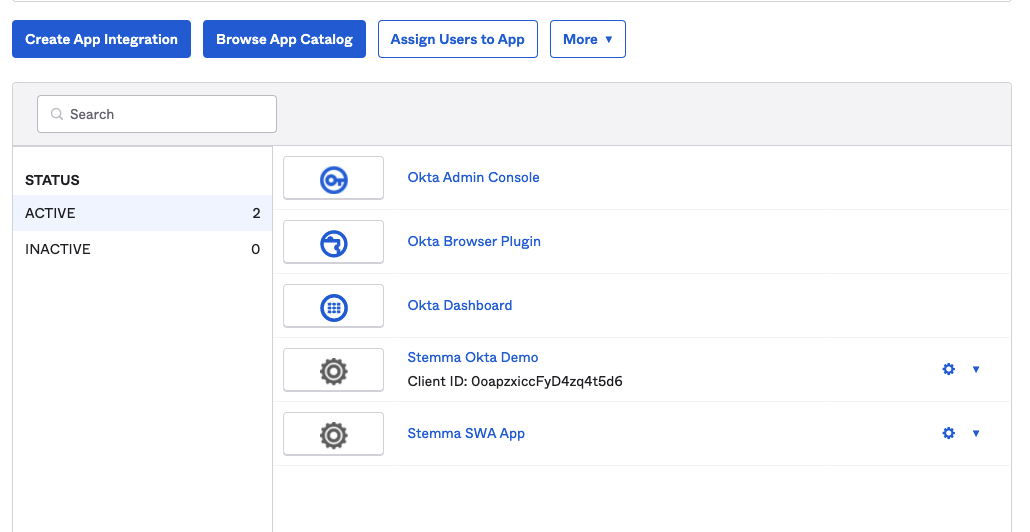This screenshot has height=532, width=1030.
Task: Click the magnifier icon in Search box
Action: click(57, 114)
